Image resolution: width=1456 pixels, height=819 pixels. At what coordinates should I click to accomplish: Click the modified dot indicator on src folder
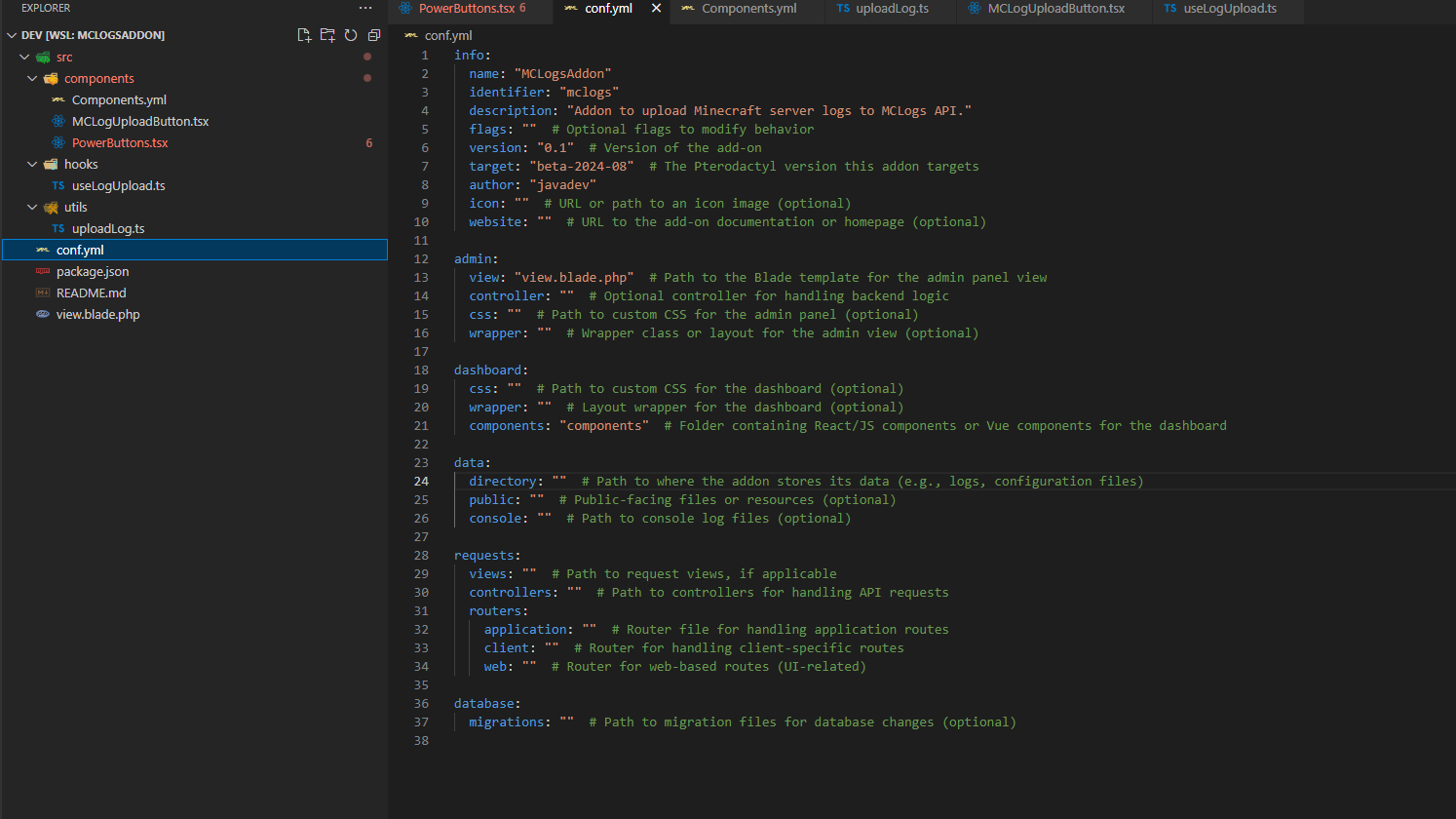click(x=367, y=57)
